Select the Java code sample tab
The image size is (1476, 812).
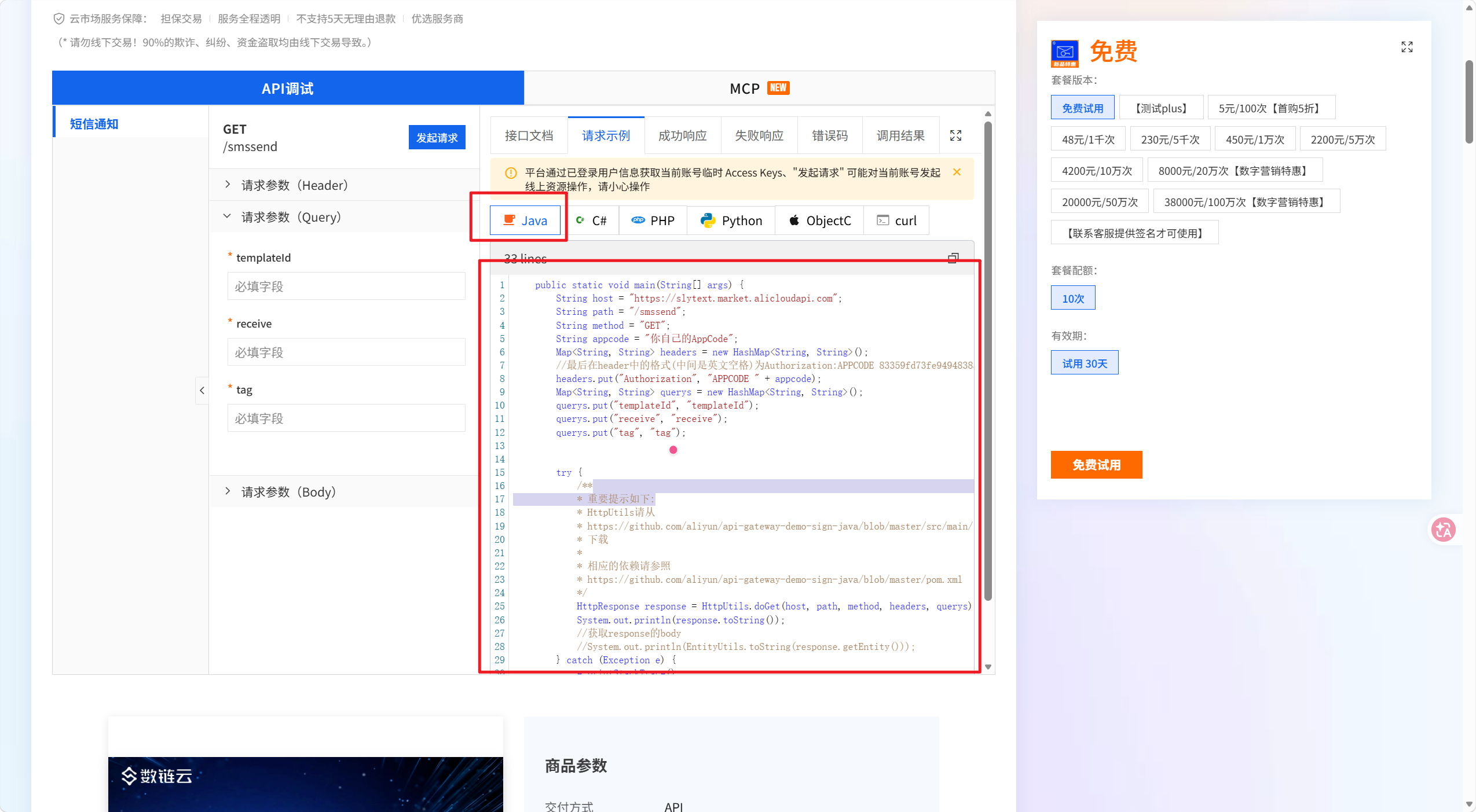525,221
